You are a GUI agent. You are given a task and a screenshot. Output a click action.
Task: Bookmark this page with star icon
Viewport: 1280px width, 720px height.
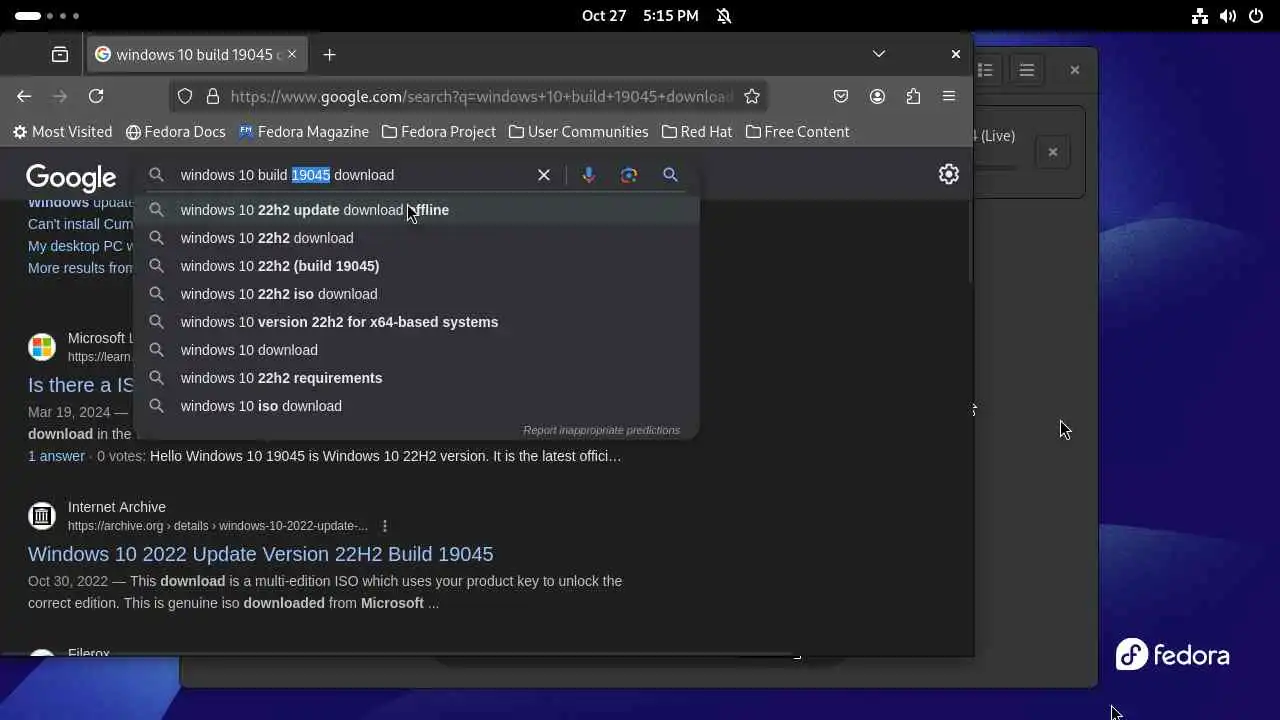pyautogui.click(x=752, y=96)
